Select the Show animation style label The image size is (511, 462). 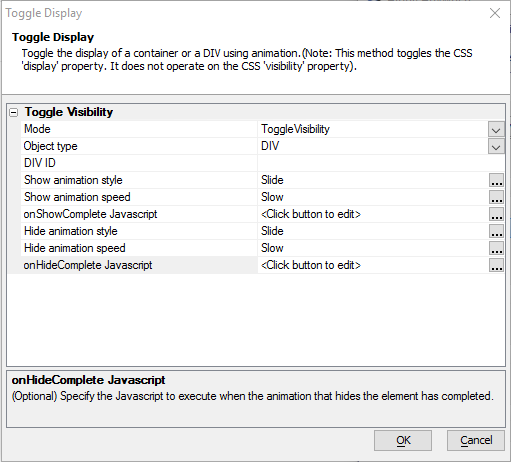click(x=73, y=180)
